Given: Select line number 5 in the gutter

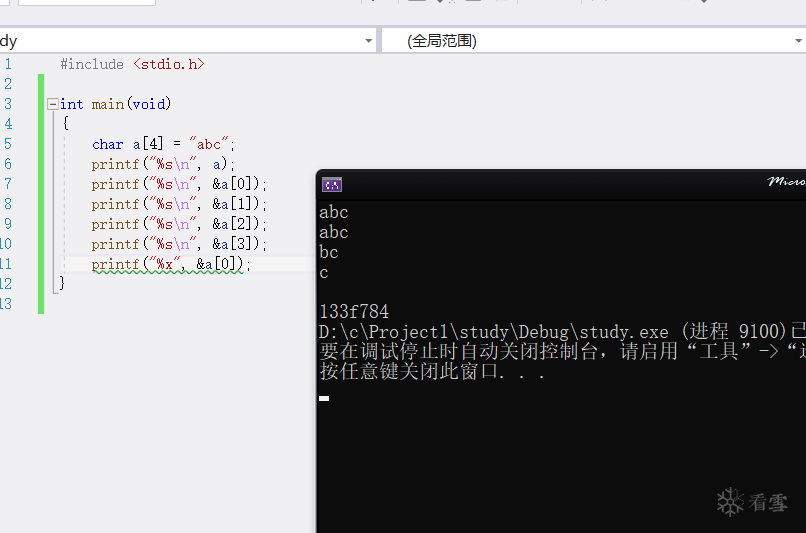Looking at the screenshot, I should pyautogui.click(x=8, y=144).
